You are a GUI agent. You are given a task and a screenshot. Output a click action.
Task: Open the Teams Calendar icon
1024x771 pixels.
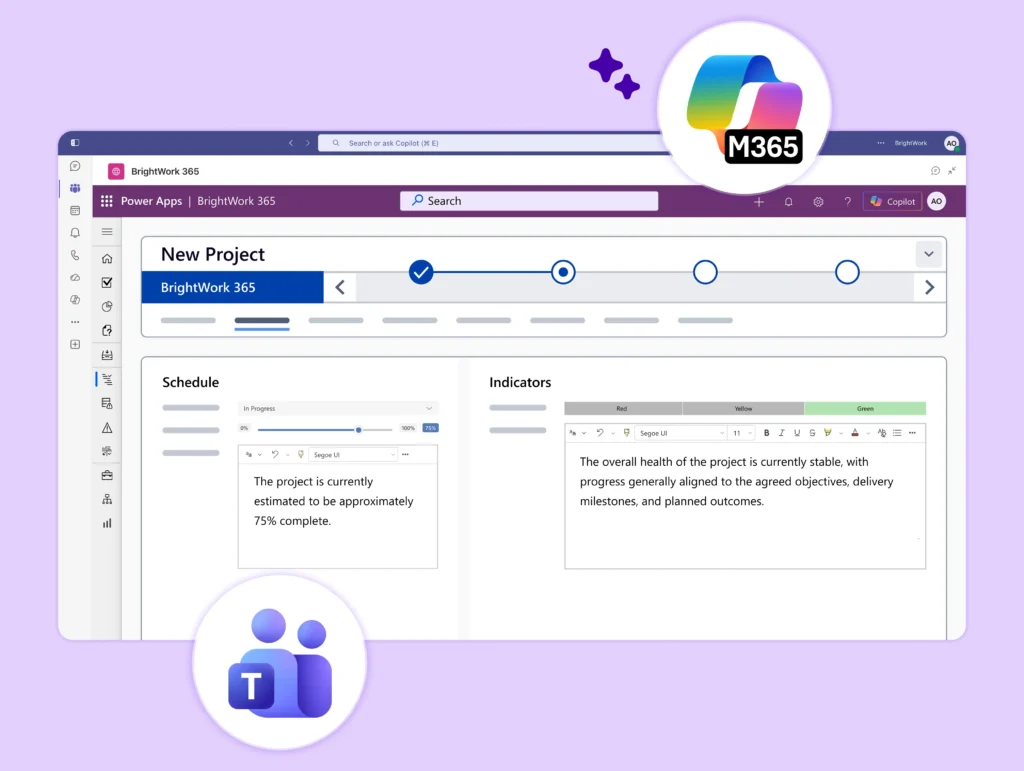tap(75, 210)
